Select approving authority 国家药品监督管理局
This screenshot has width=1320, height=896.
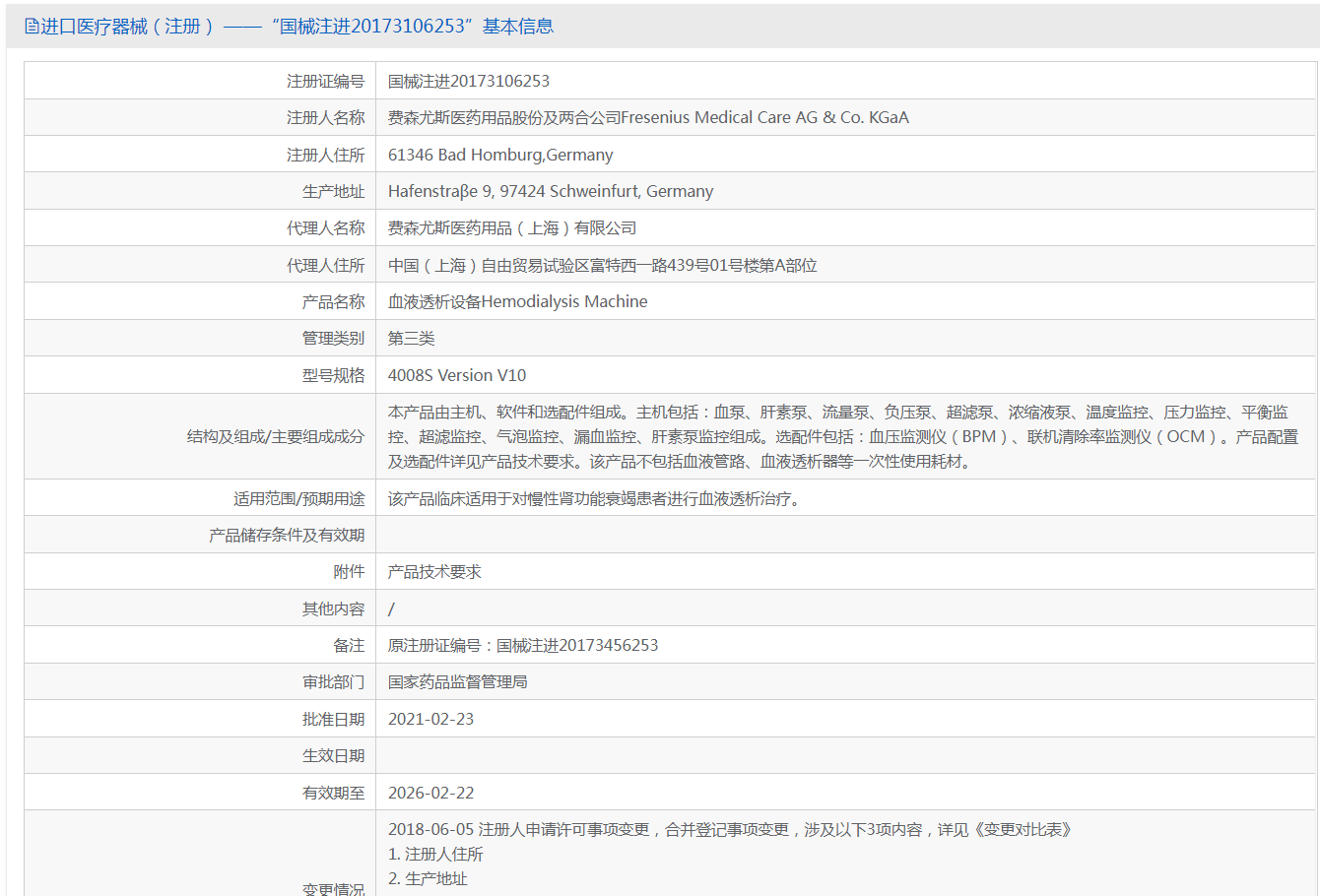pos(458,681)
